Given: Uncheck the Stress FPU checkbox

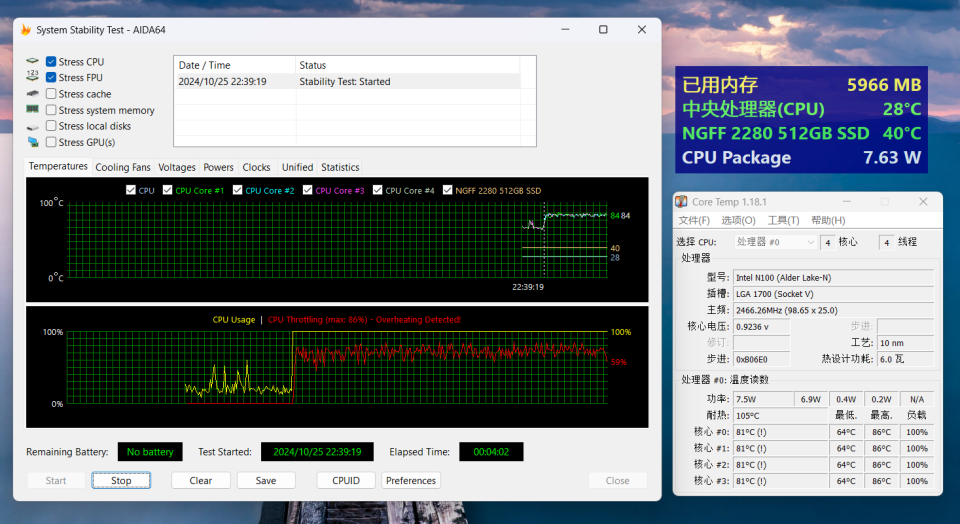Looking at the screenshot, I should coord(51,78).
